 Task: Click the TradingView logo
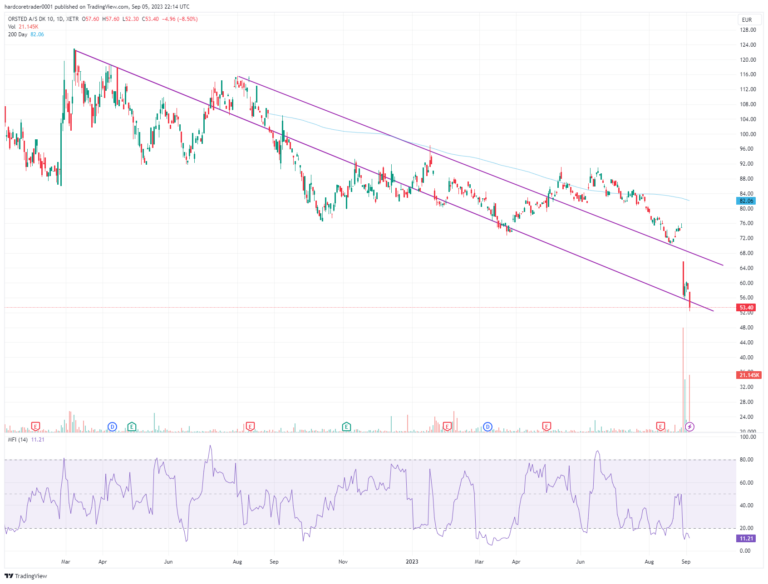point(22,575)
